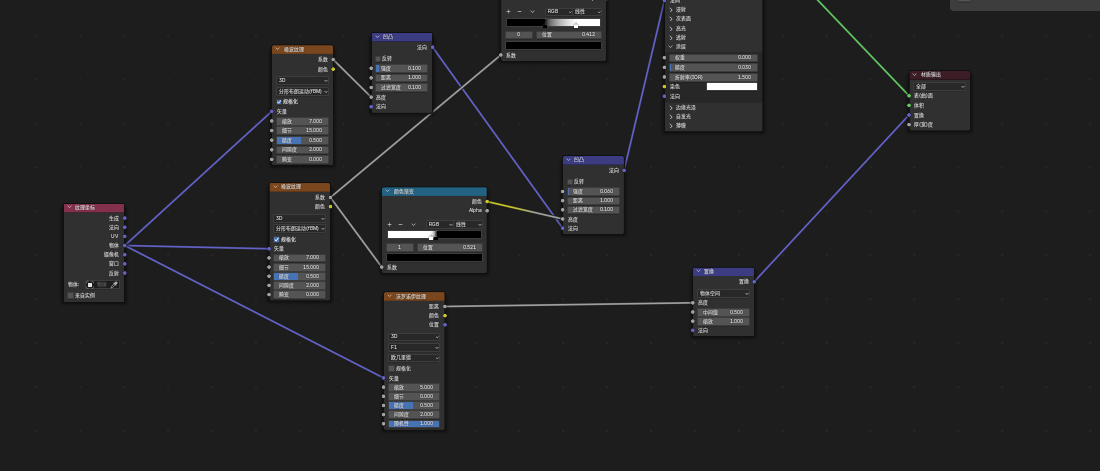Expand the Emission (自发光) panel in Principled BSDF
This screenshot has height=471, width=1100.
[x=685, y=117]
